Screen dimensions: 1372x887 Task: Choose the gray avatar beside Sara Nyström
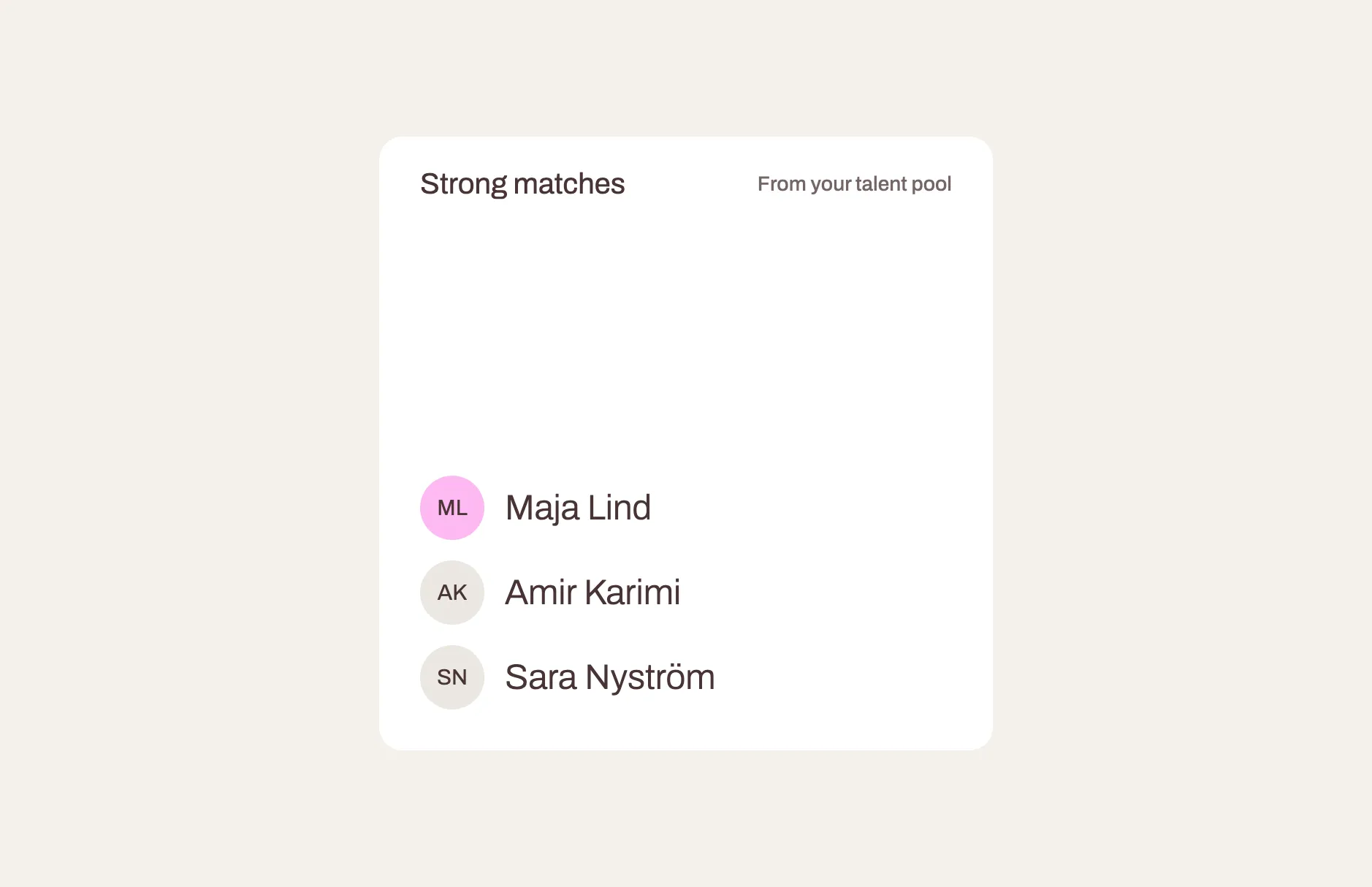(452, 677)
